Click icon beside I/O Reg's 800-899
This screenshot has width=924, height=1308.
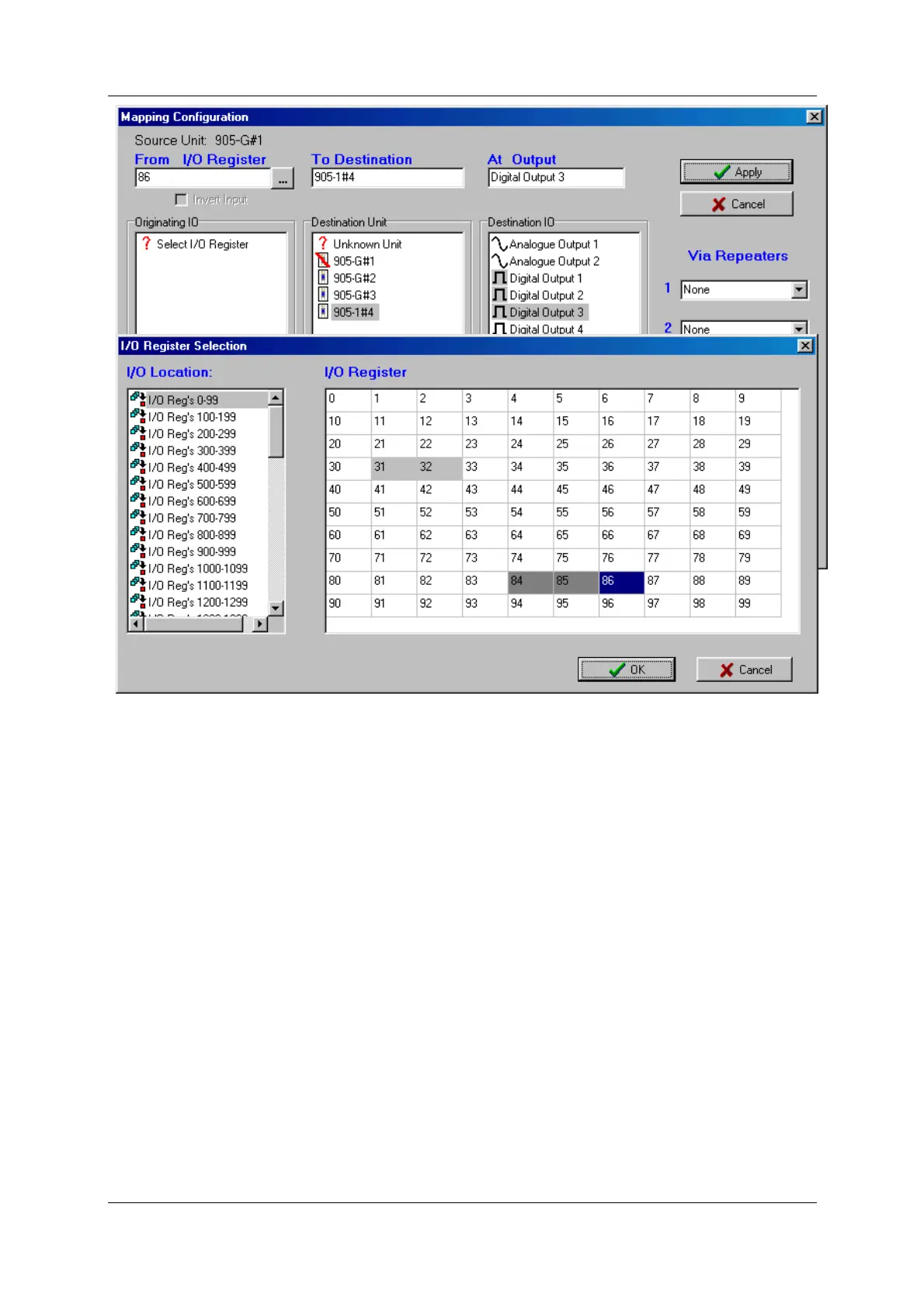[138, 534]
